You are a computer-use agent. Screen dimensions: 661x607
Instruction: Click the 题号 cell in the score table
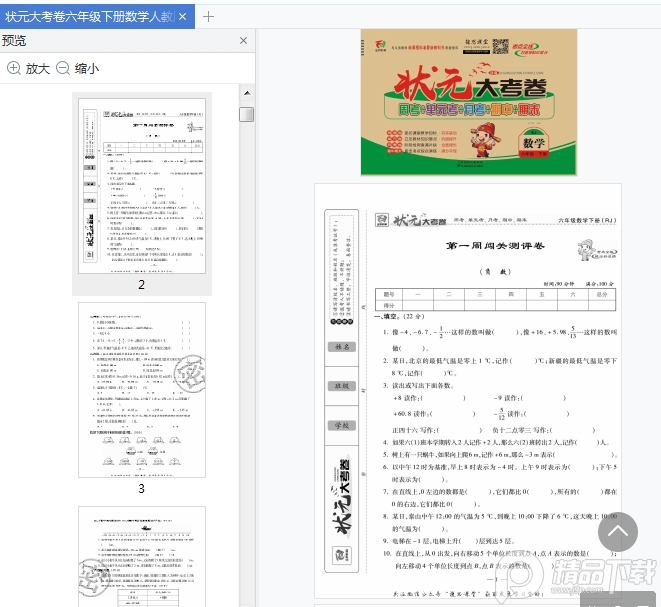point(389,294)
